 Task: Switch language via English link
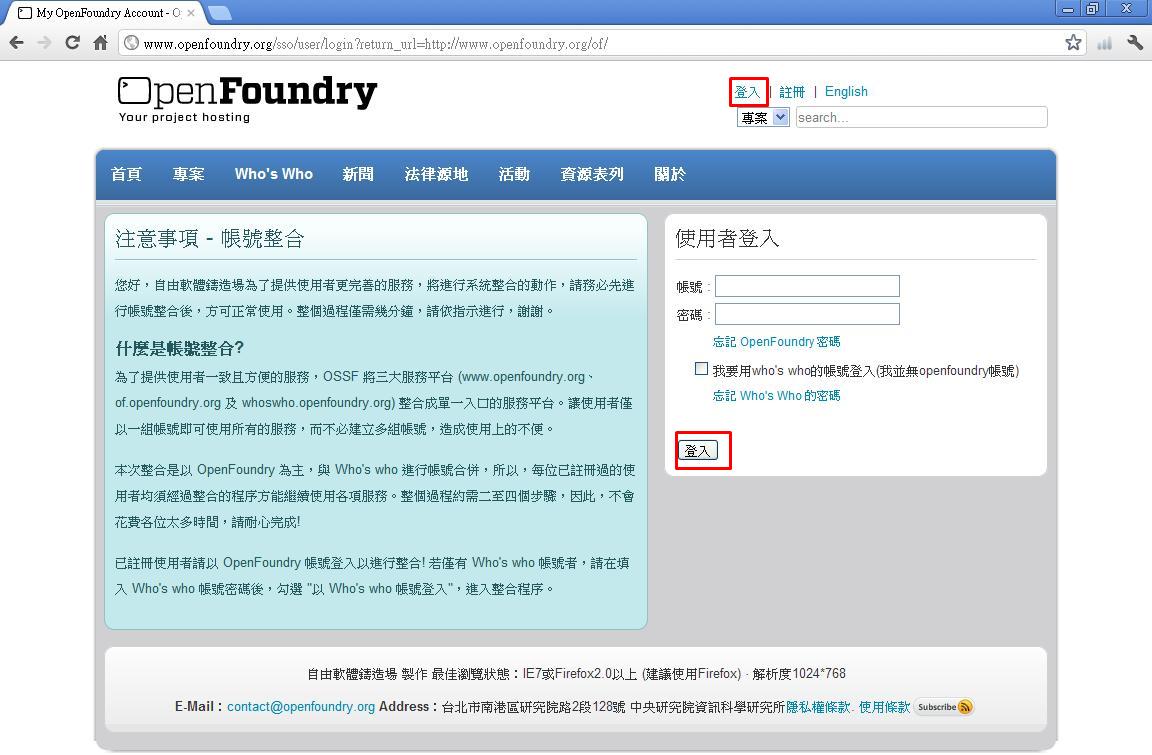[x=846, y=91]
